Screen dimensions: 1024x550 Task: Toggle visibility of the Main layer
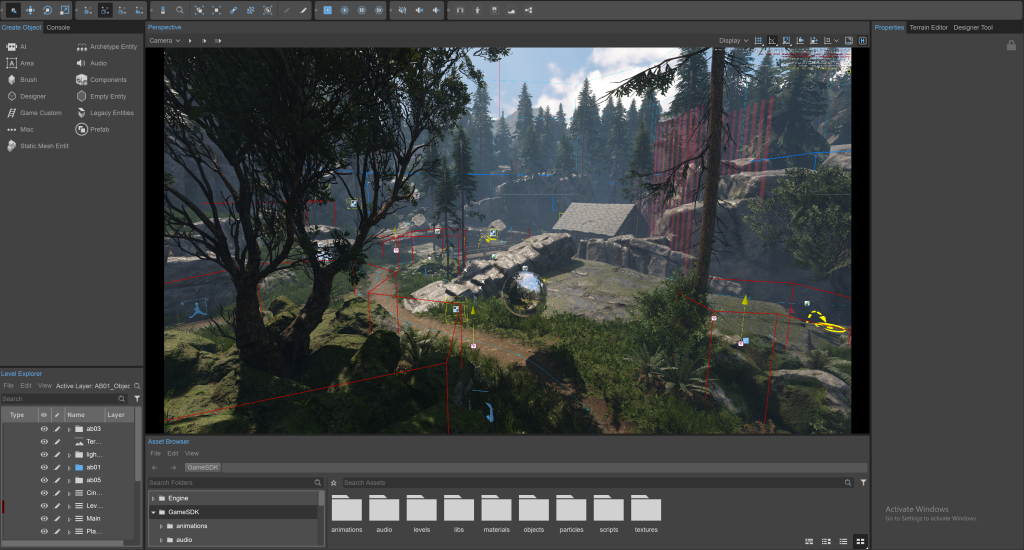(44, 519)
